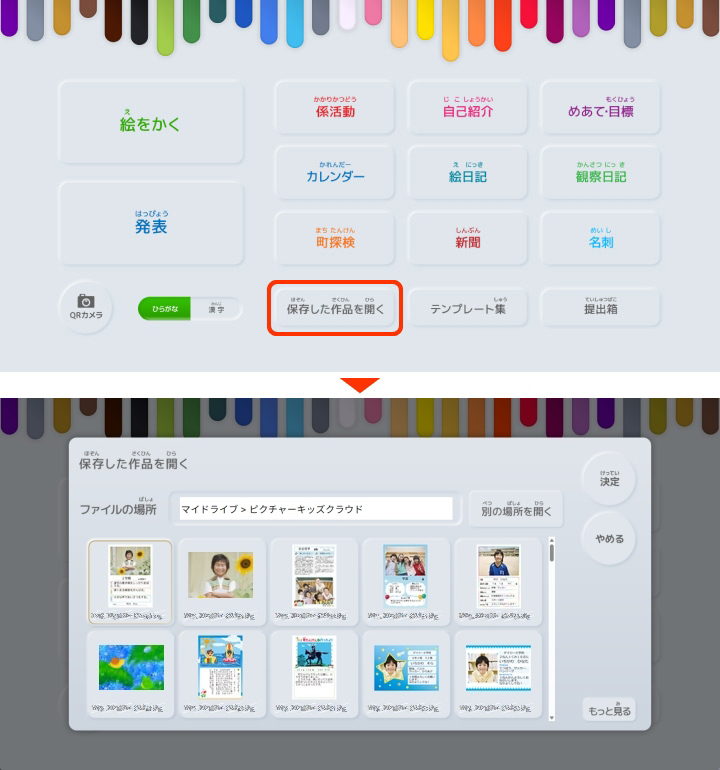This screenshot has height=770, width=720.
Task: Open テンプレート集 collection
Action: (x=467, y=308)
